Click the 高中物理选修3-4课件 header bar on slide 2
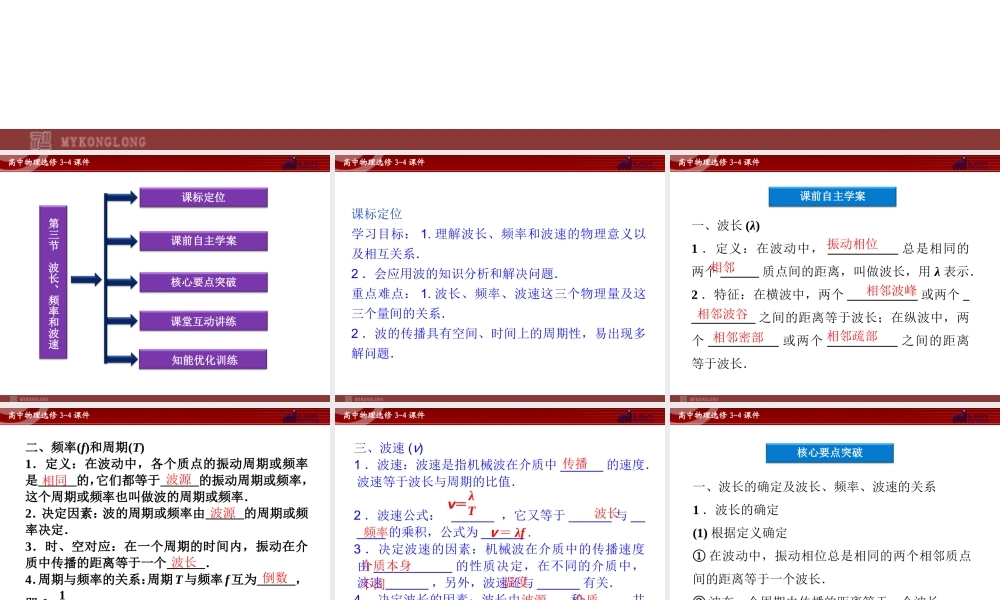This screenshot has height=600, width=1000. [x=380, y=162]
